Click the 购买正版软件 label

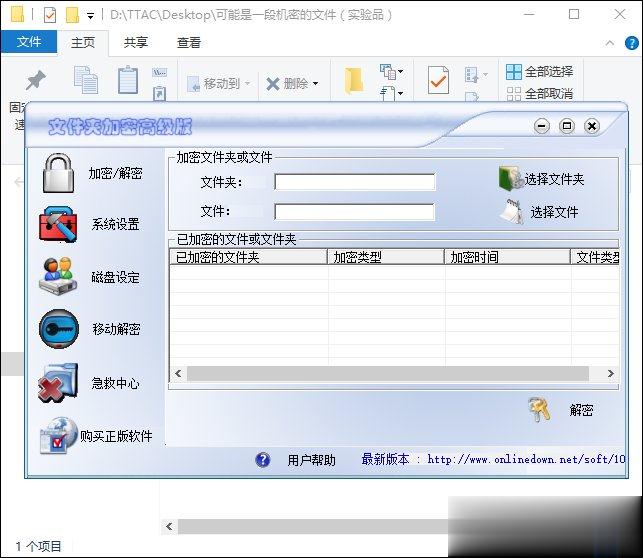click(116, 436)
